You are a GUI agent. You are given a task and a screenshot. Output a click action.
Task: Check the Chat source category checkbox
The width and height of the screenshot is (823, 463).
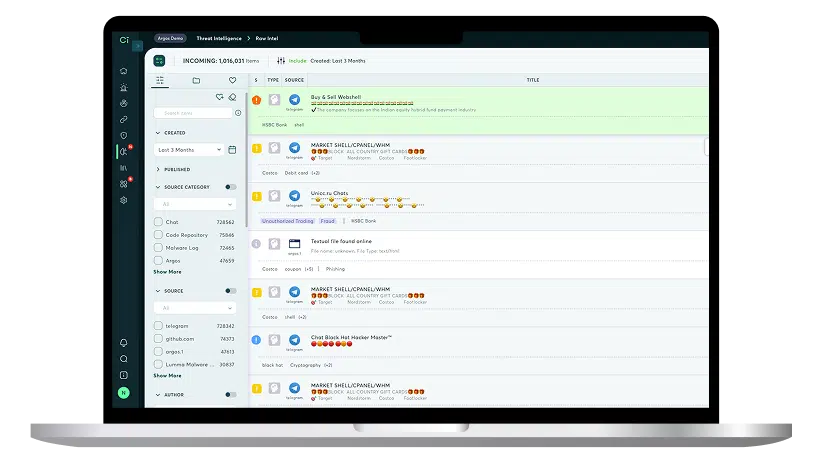point(158,222)
